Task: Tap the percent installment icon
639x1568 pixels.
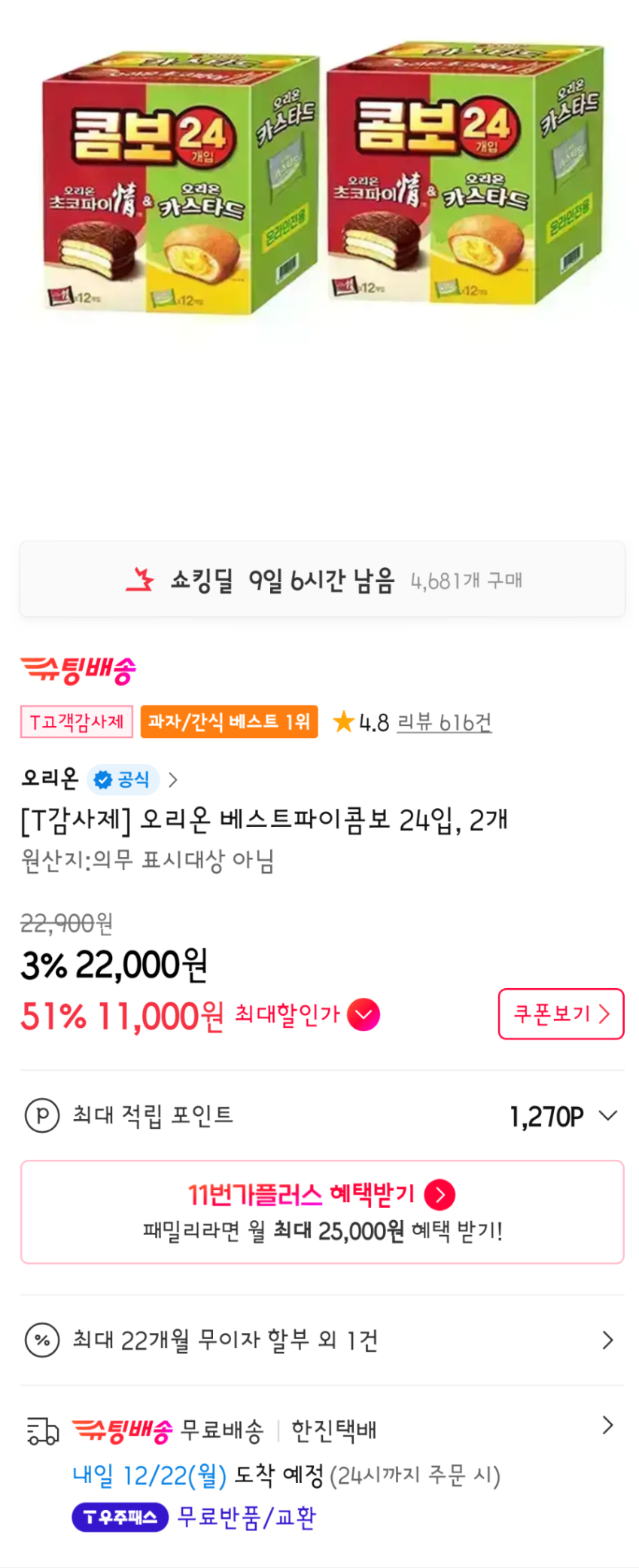Action: [42, 1341]
